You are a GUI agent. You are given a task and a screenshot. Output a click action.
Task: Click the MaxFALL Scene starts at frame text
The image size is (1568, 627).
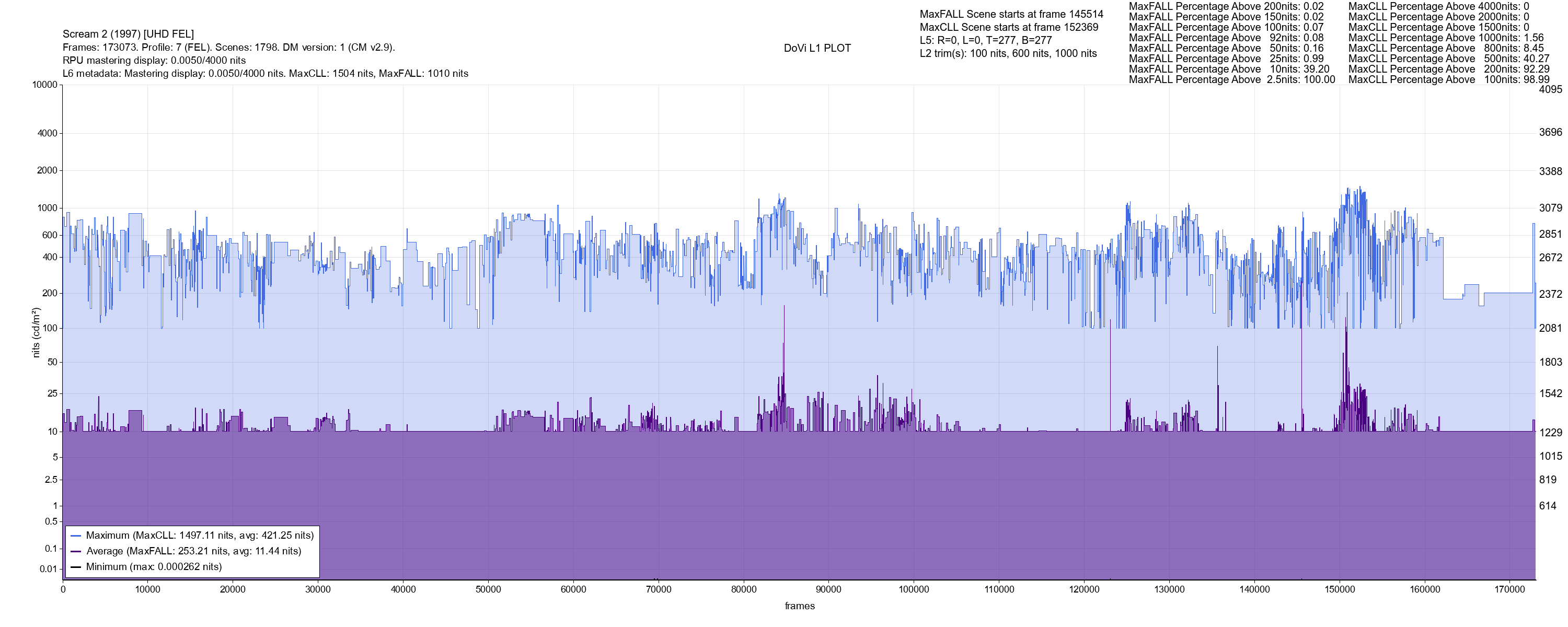[1011, 14]
